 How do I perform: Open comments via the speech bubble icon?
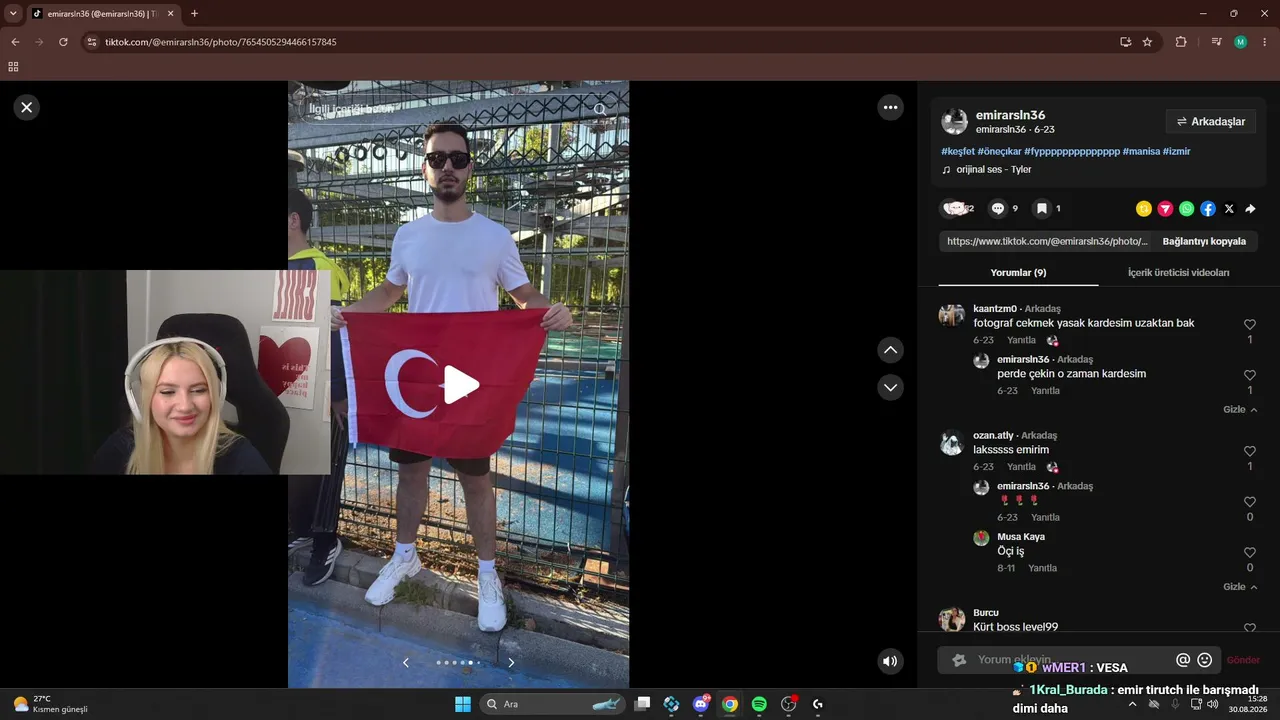pyautogui.click(x=997, y=209)
